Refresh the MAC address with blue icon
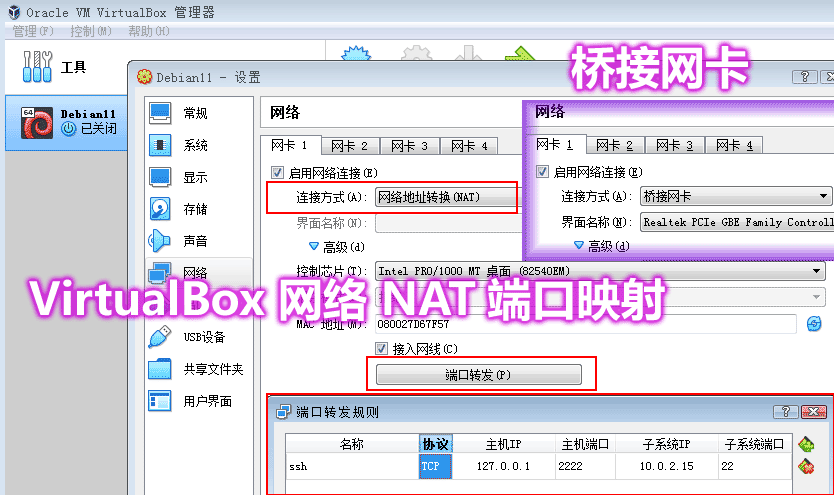Image resolution: width=834 pixels, height=495 pixels. pyautogui.click(x=814, y=323)
